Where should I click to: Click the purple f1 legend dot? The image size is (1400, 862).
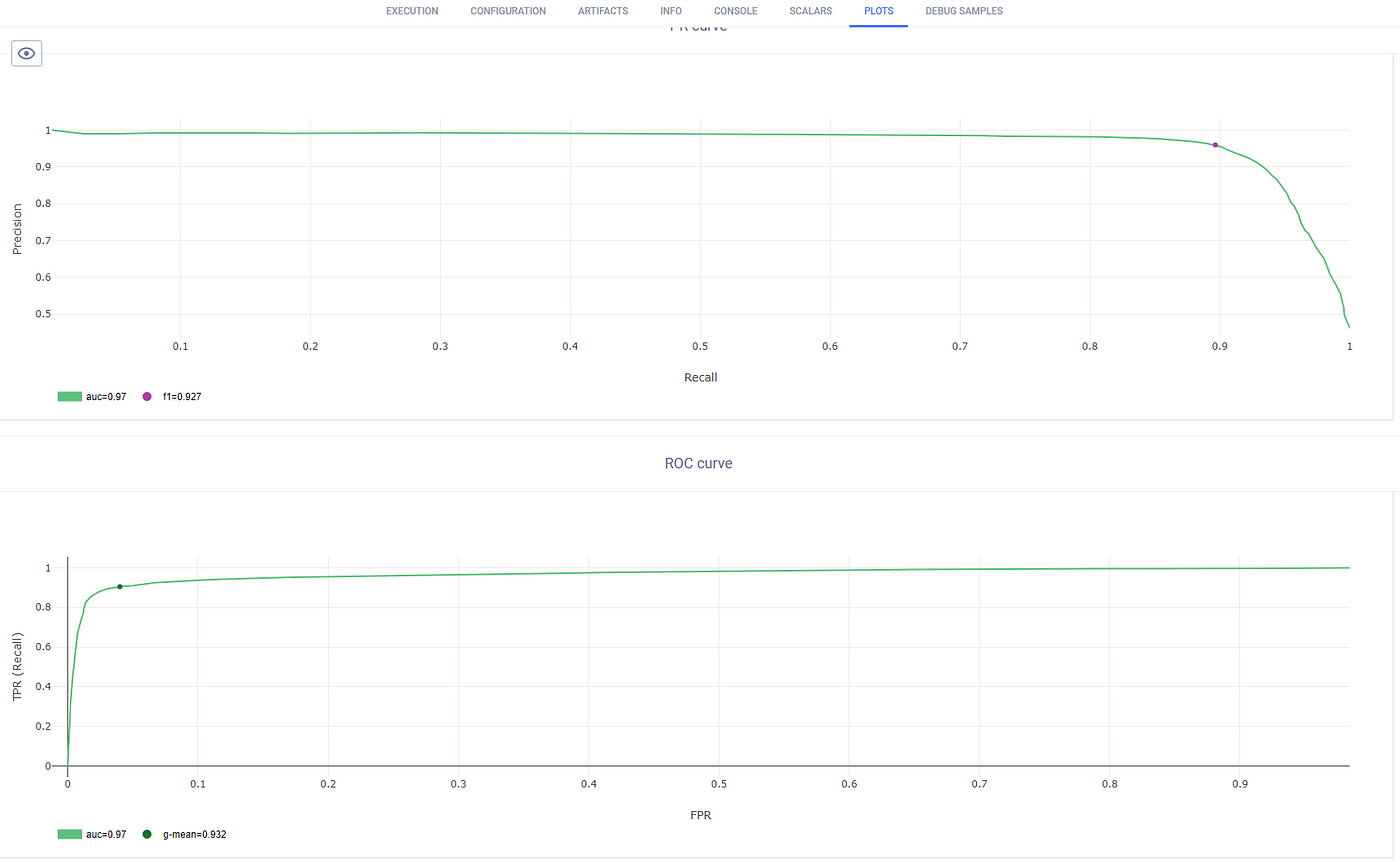click(147, 397)
